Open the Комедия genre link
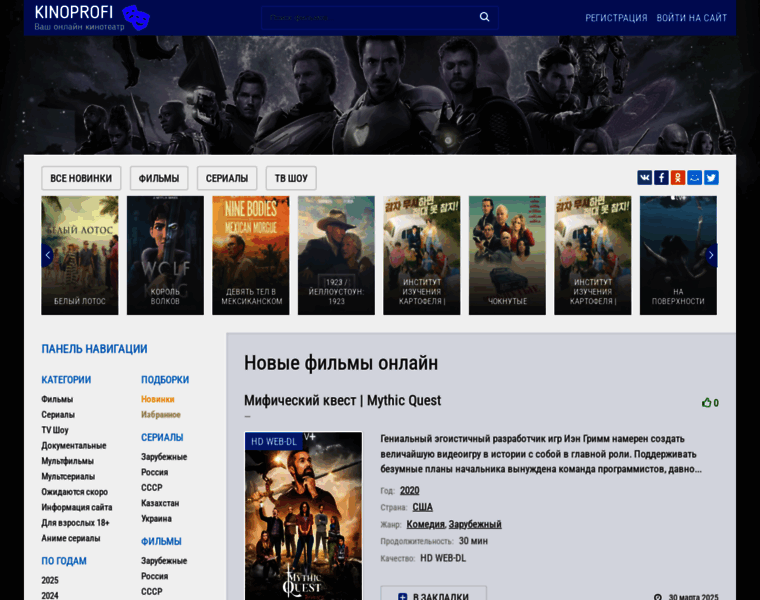 [x=426, y=524]
